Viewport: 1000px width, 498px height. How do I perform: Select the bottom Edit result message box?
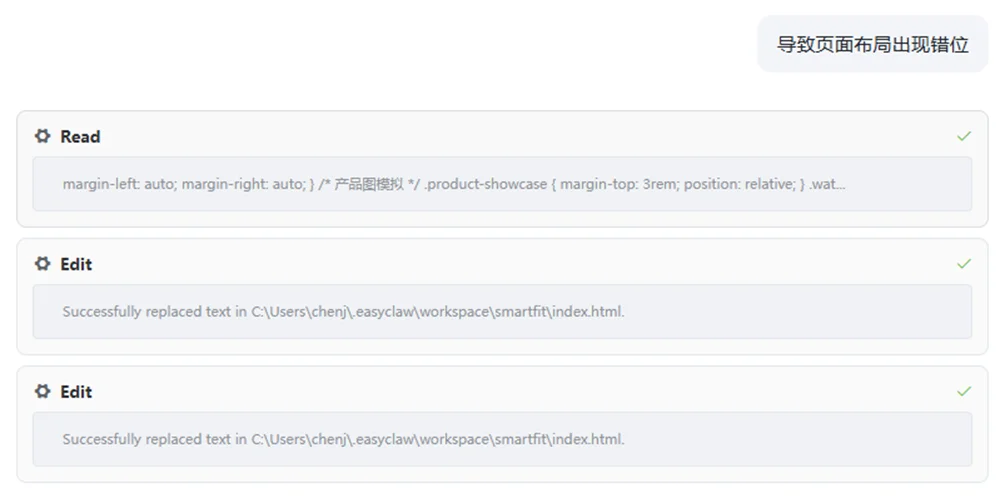point(501,440)
